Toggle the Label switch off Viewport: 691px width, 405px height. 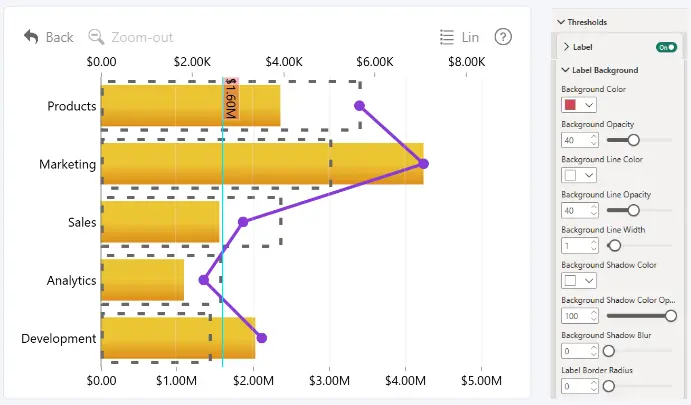click(x=666, y=47)
